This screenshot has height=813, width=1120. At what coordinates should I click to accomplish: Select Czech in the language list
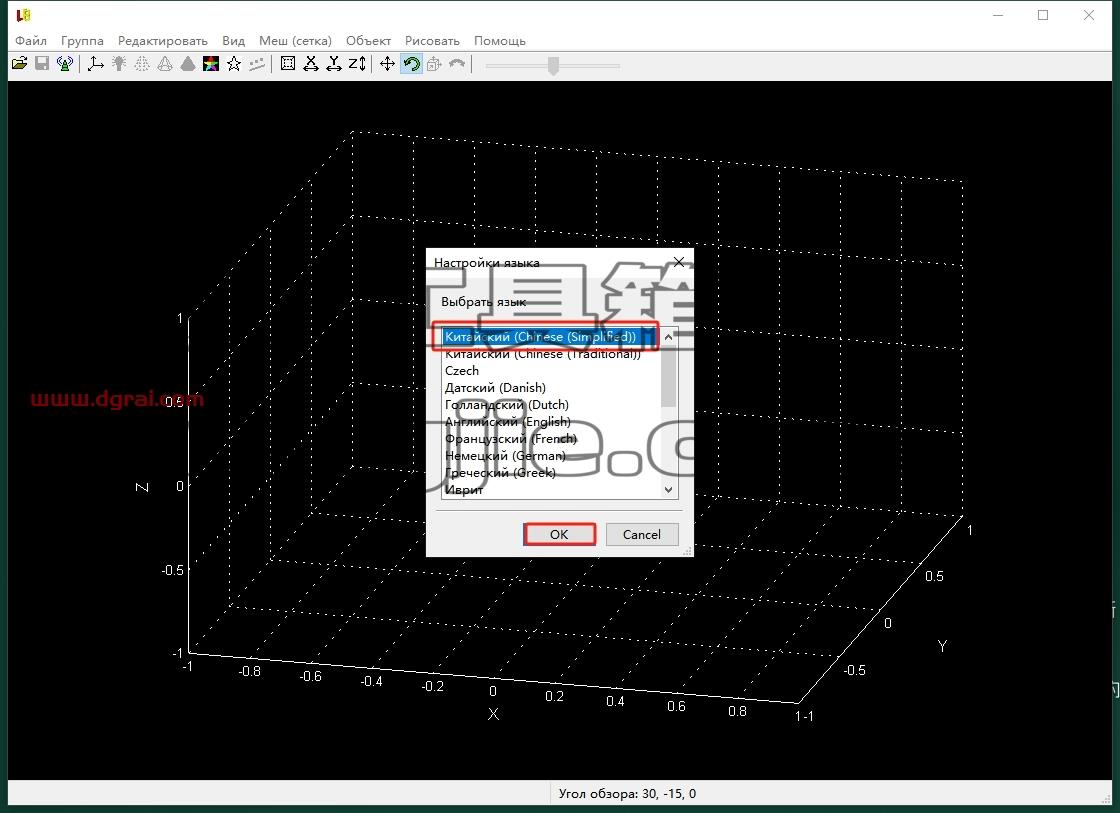coord(551,371)
